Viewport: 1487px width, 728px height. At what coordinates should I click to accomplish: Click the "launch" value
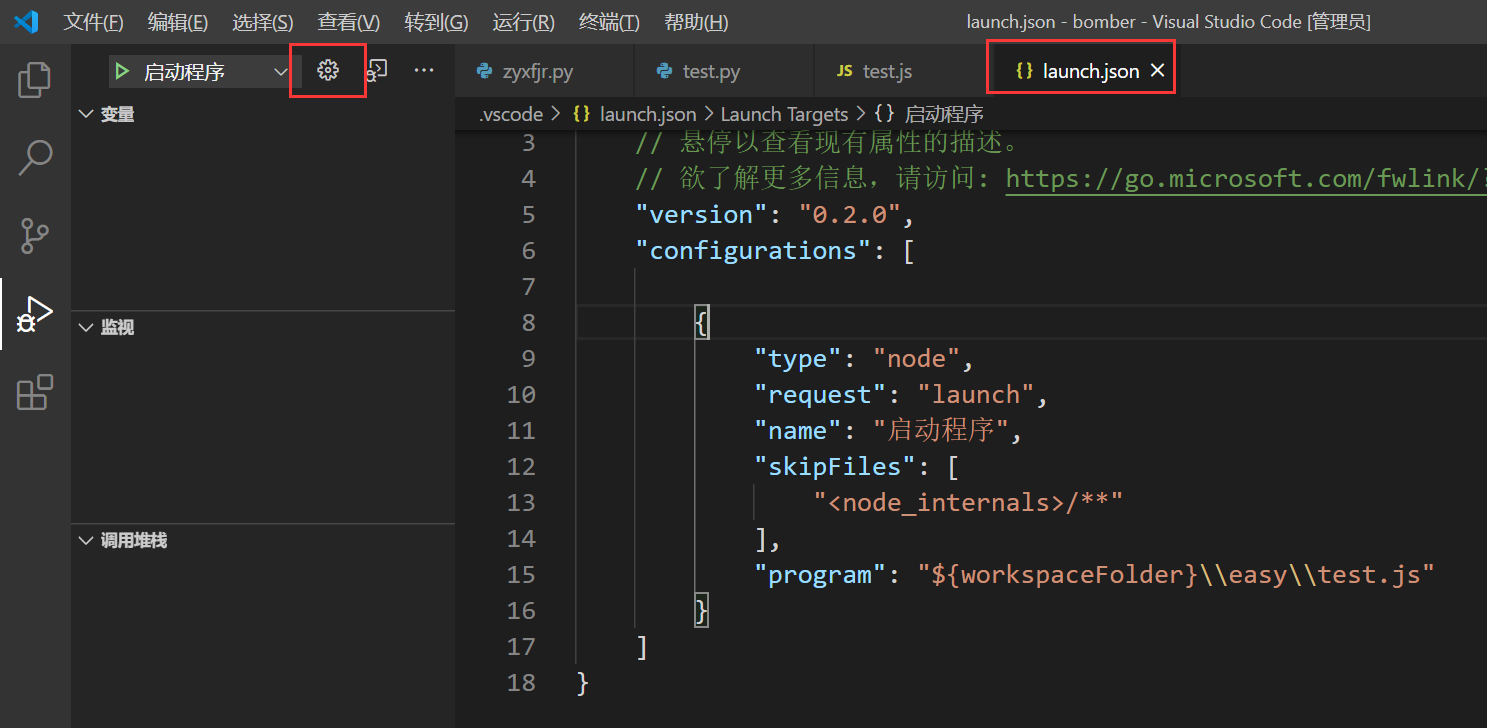click(976, 395)
